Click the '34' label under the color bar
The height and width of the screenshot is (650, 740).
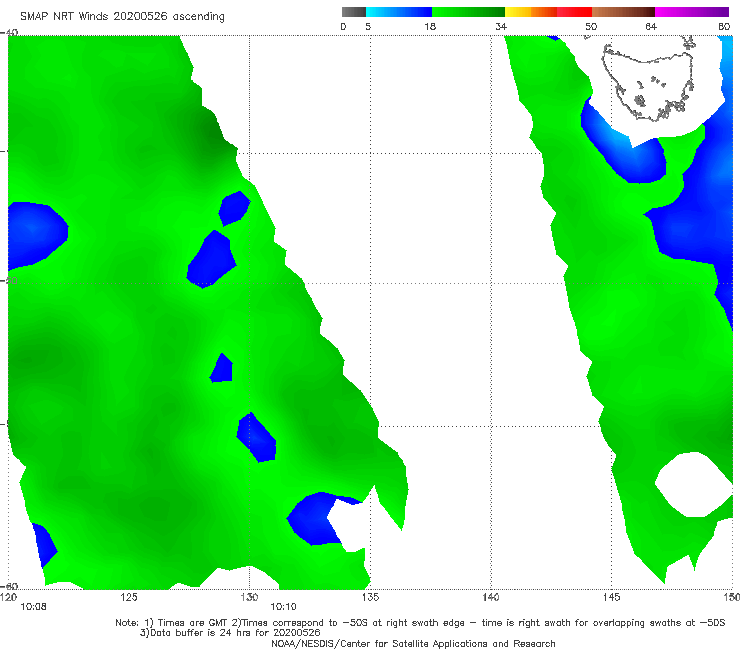[x=501, y=26]
